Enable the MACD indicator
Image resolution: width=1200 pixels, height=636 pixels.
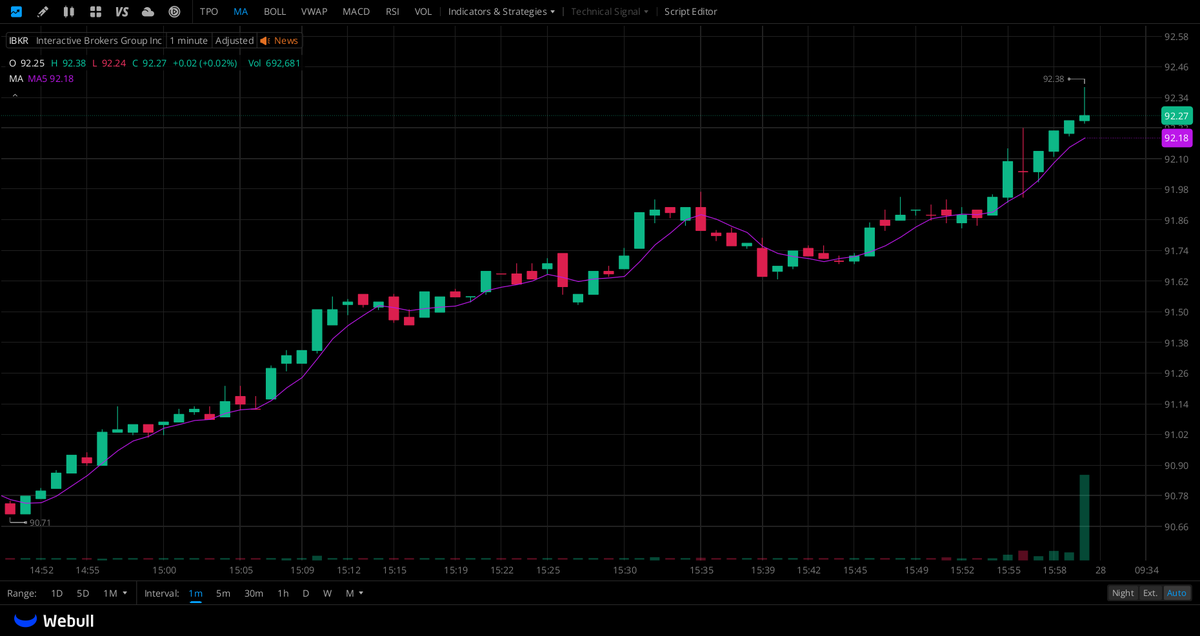click(x=356, y=12)
